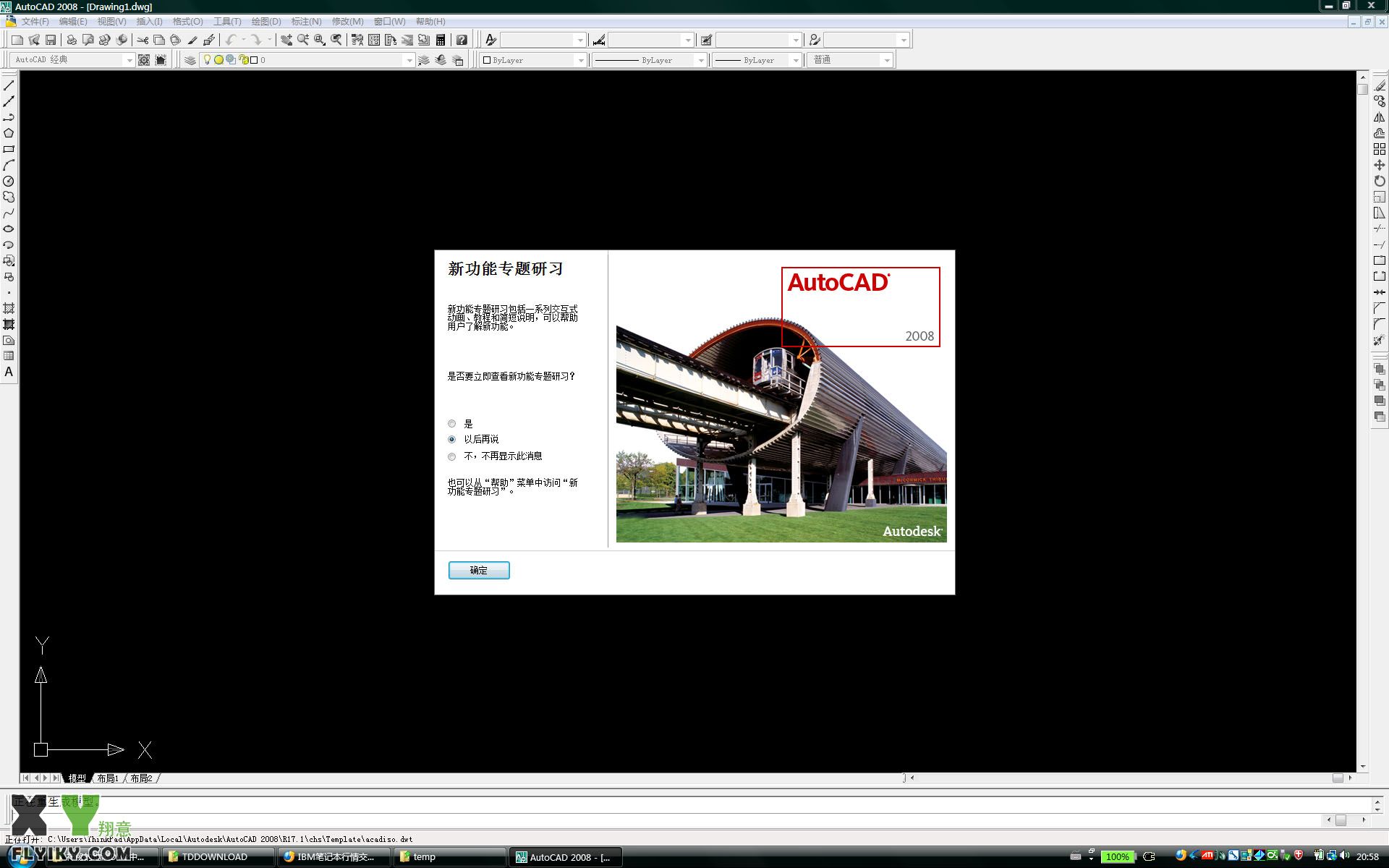The image size is (1389, 868).
Task: Click the 100% battery indicator in tray
Action: coord(1117,856)
